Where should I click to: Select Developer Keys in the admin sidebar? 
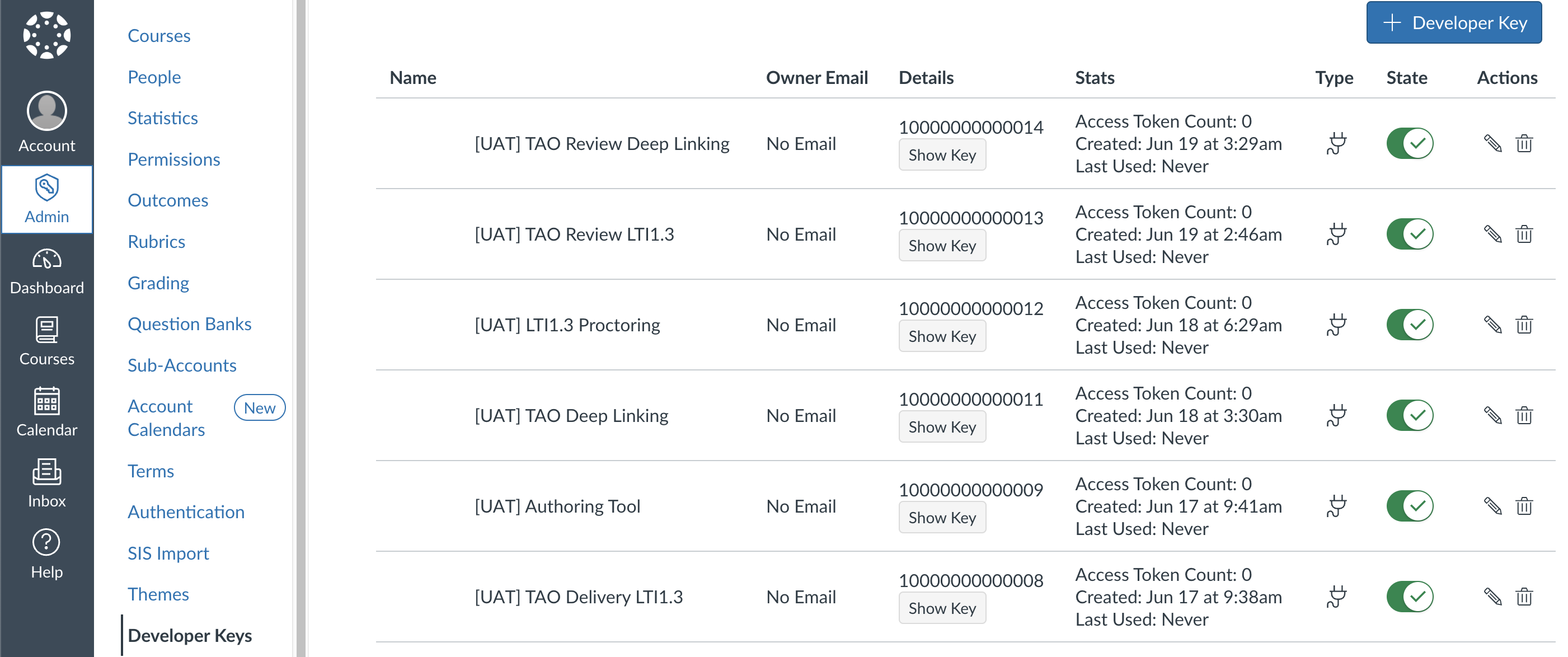point(190,635)
